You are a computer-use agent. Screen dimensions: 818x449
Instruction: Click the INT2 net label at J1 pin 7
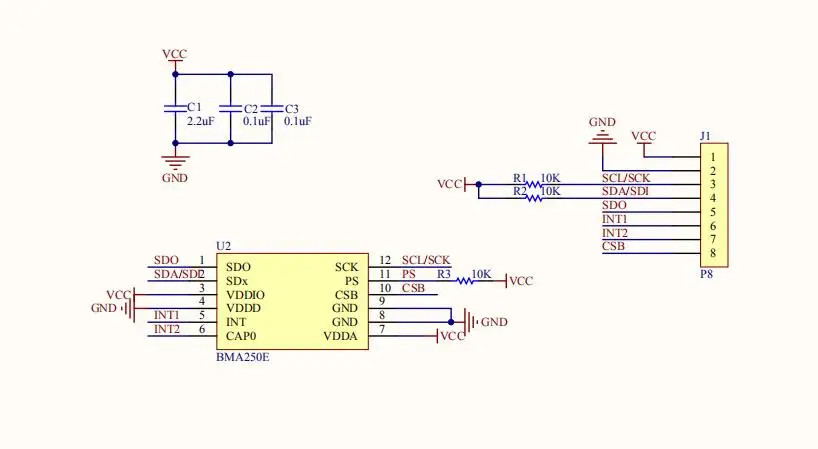click(x=615, y=233)
